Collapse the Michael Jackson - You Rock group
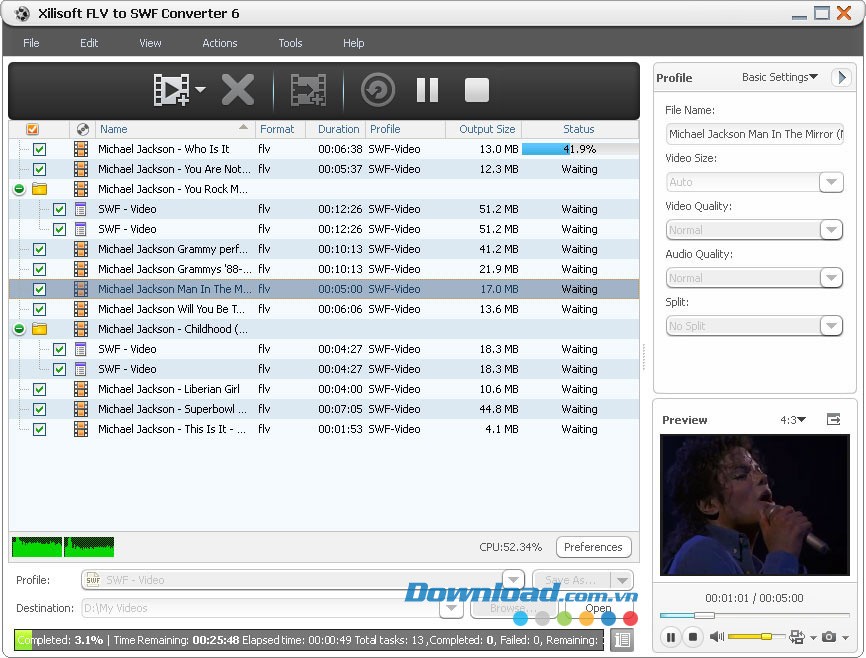This screenshot has height=658, width=866. click(18, 189)
